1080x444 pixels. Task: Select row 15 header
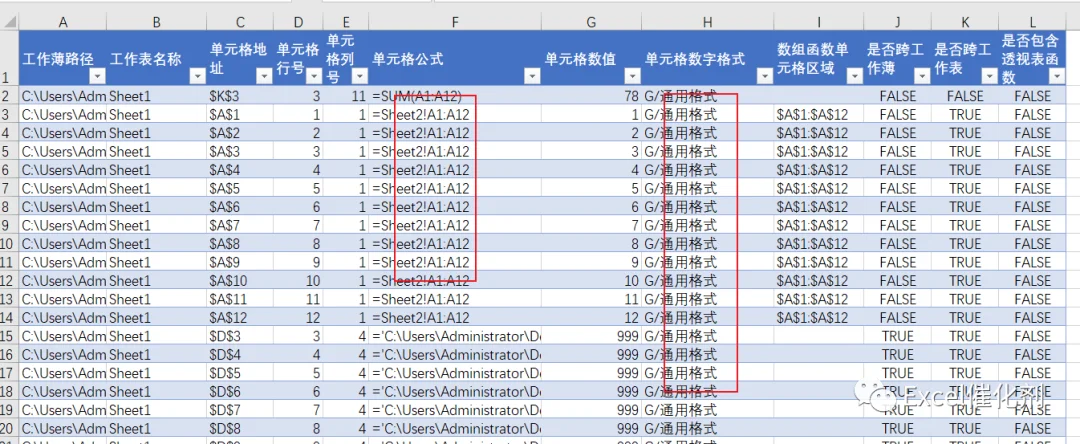(9, 336)
